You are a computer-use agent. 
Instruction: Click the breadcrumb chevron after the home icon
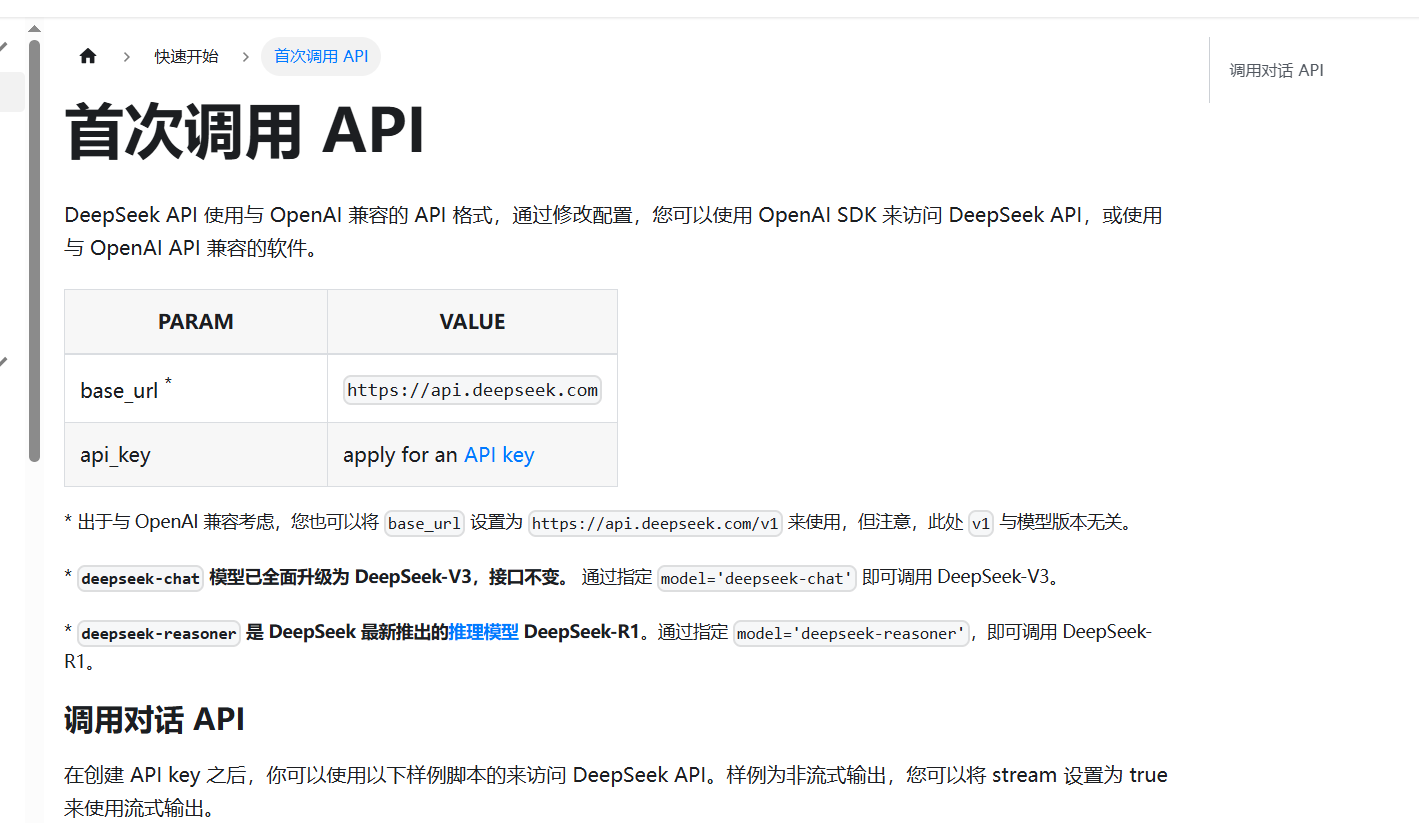(126, 57)
